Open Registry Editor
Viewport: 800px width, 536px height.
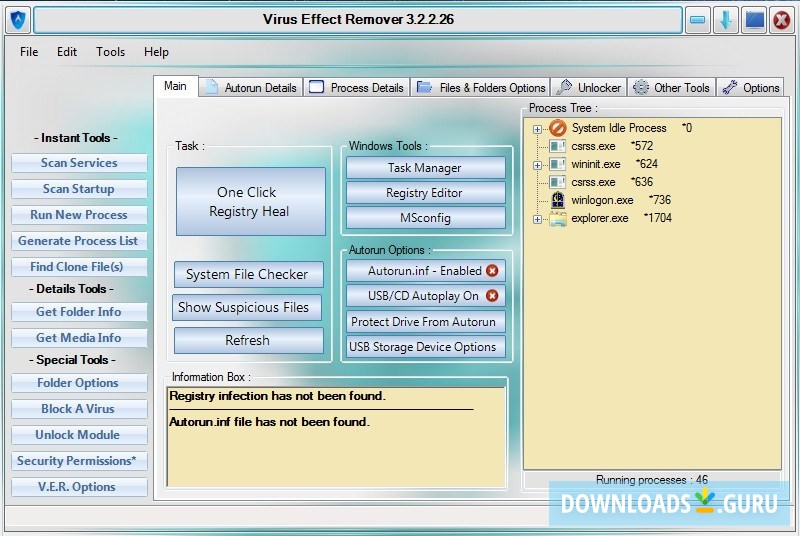(x=426, y=193)
